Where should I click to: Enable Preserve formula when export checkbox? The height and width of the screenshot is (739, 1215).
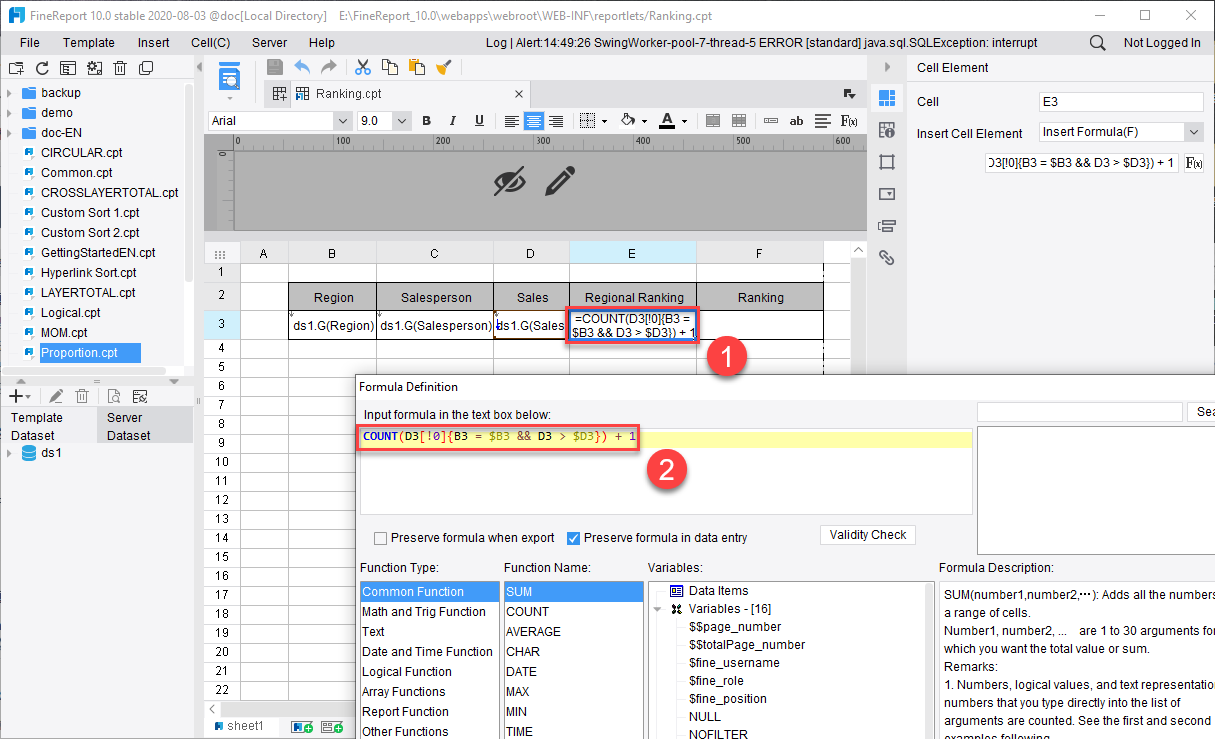tap(381, 538)
